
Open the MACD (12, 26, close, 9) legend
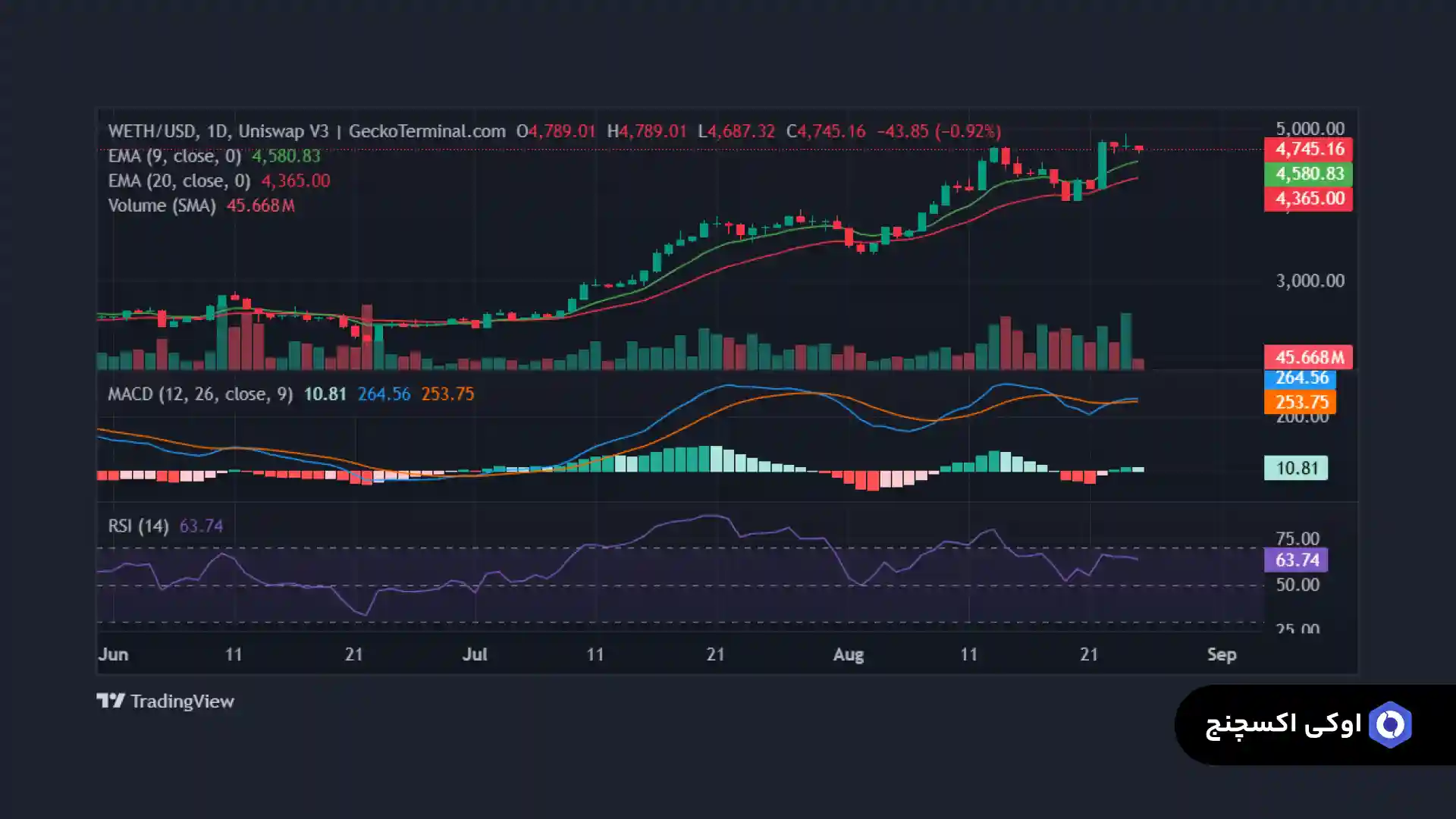point(200,394)
